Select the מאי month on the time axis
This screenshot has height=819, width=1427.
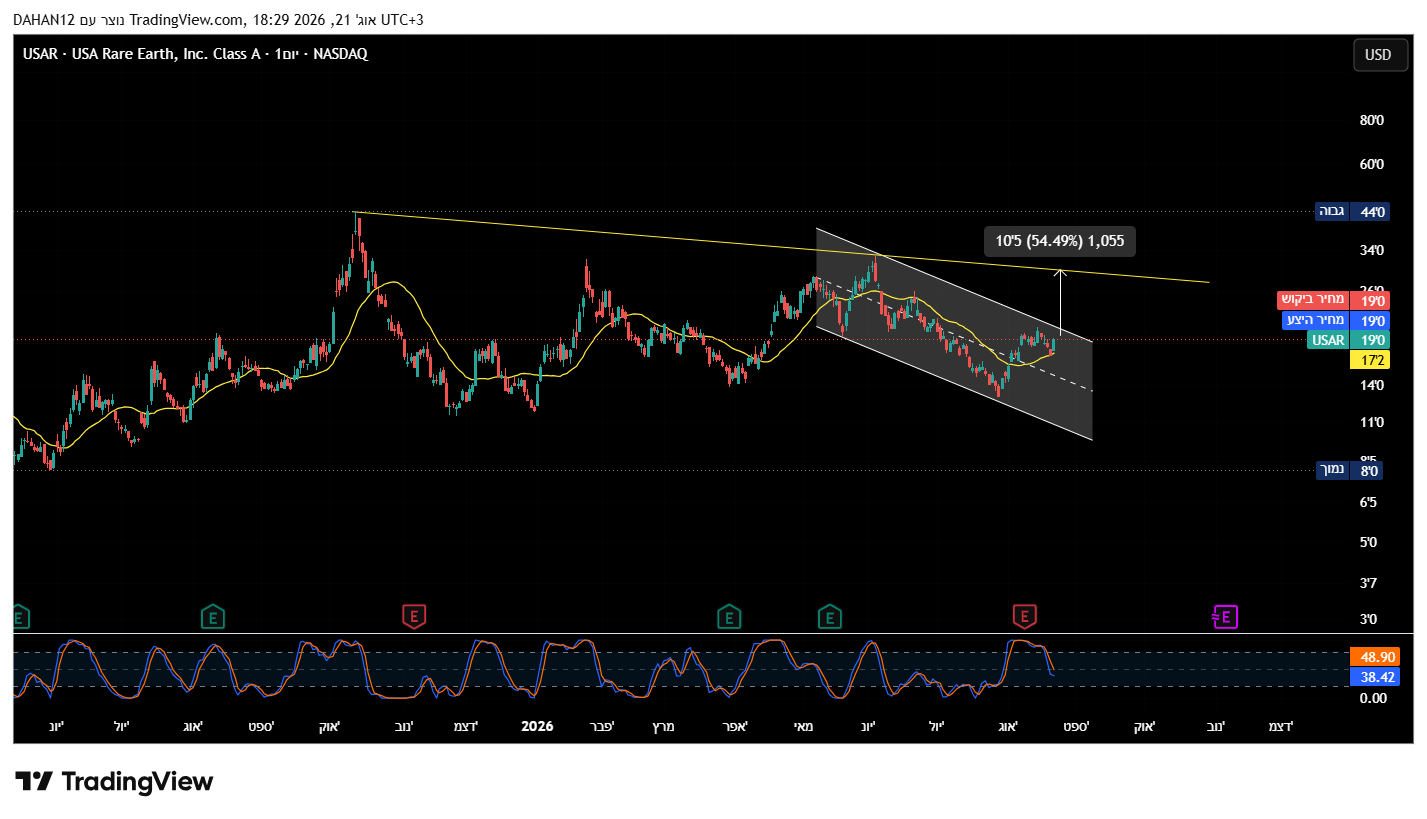tap(803, 726)
